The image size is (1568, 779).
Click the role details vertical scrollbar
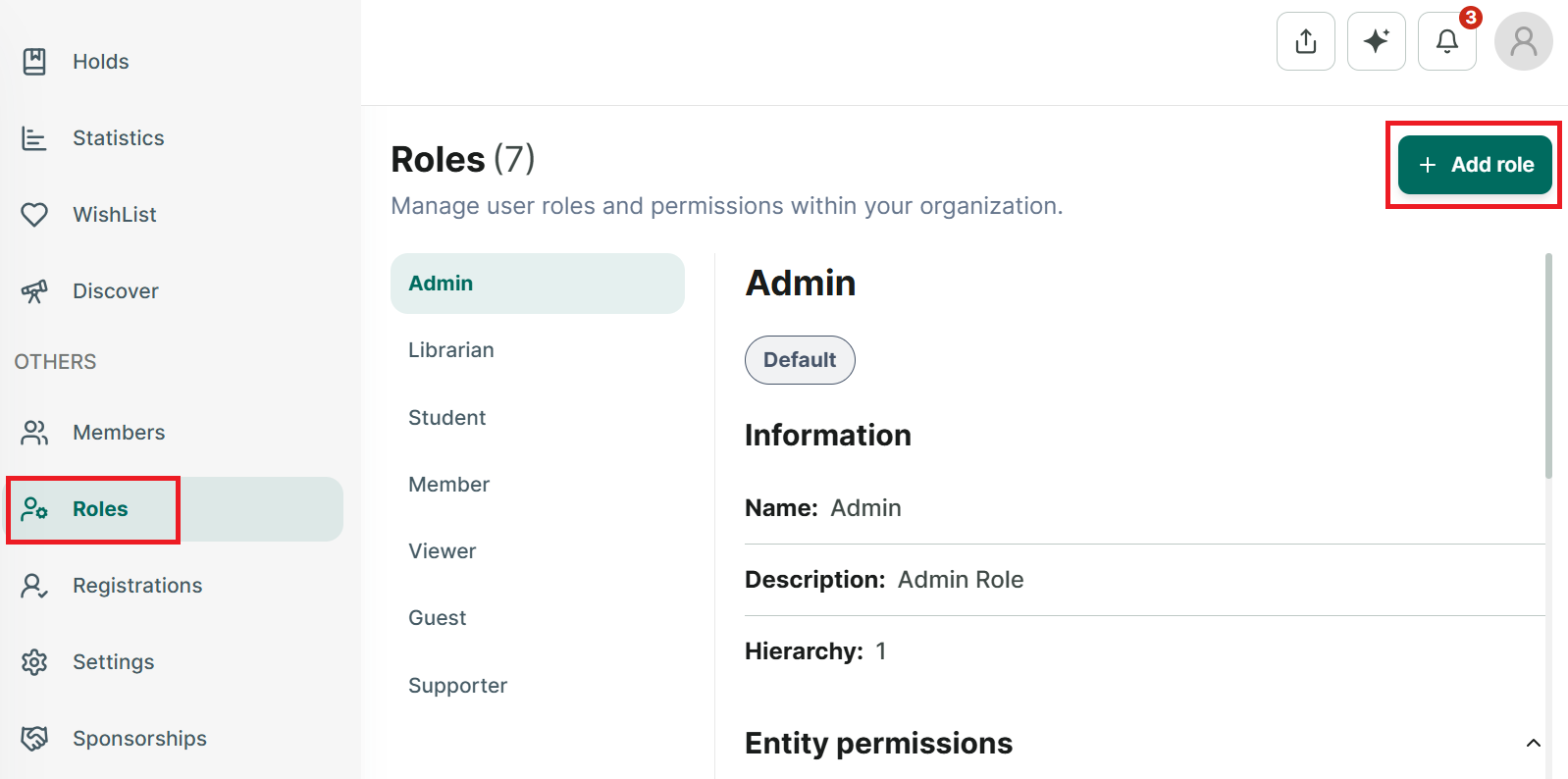coord(1548,366)
